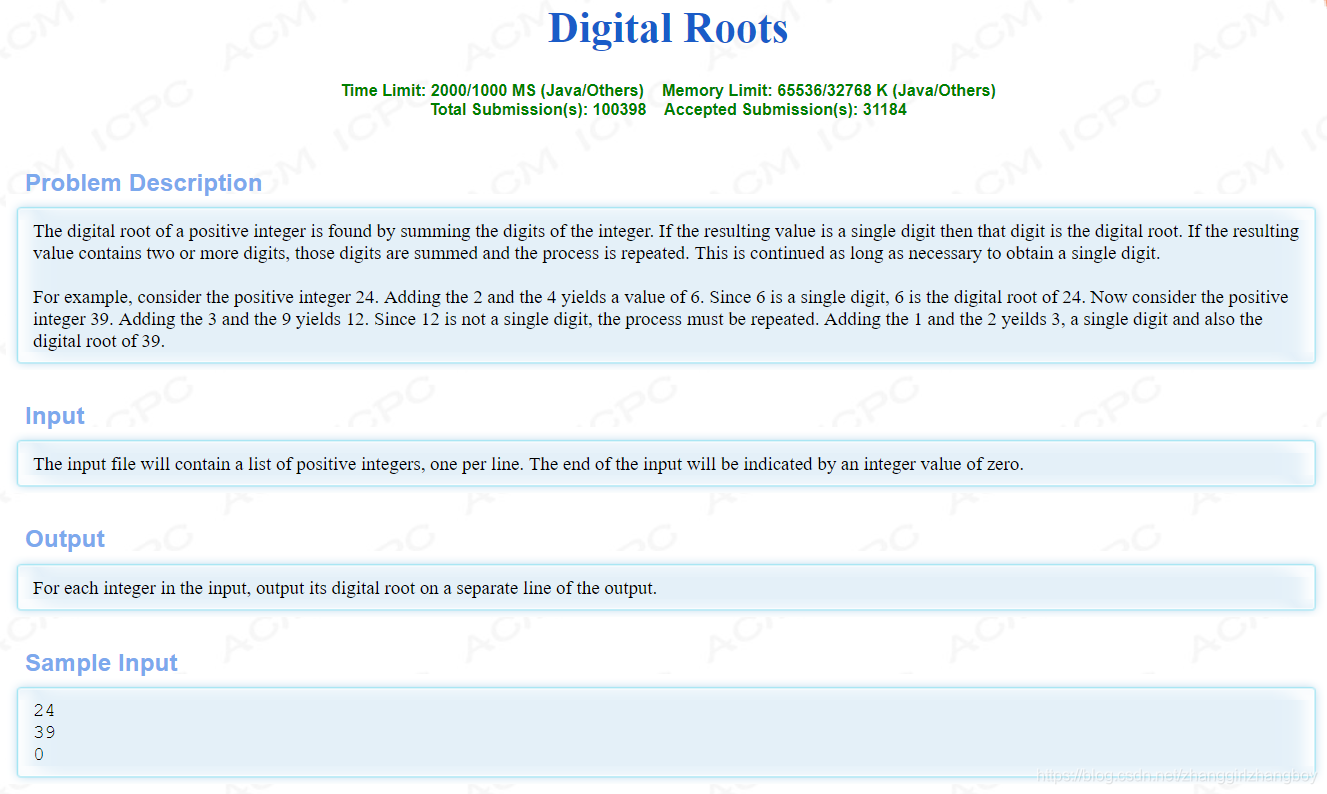Click sample input terminating value 0
The height and width of the screenshot is (794, 1327).
click(x=39, y=754)
